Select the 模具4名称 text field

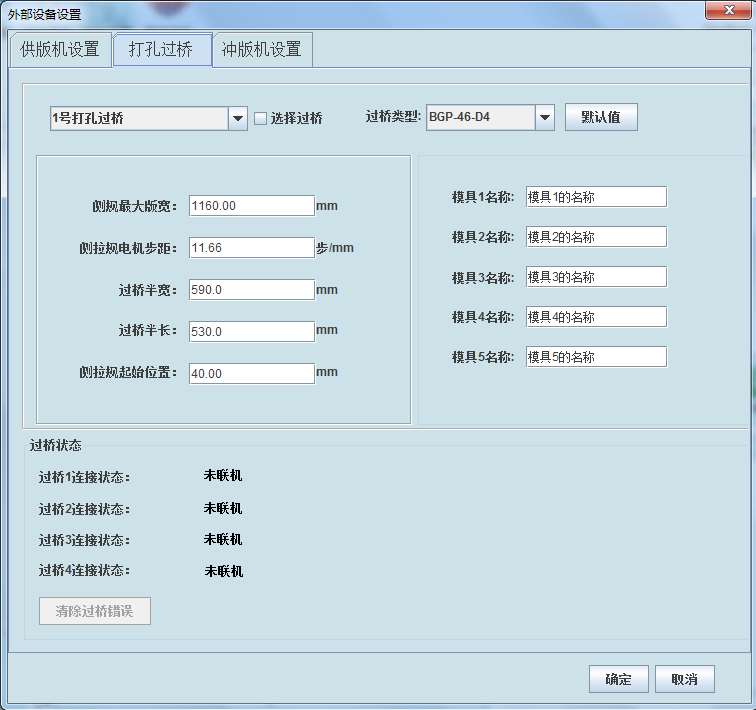point(595,317)
